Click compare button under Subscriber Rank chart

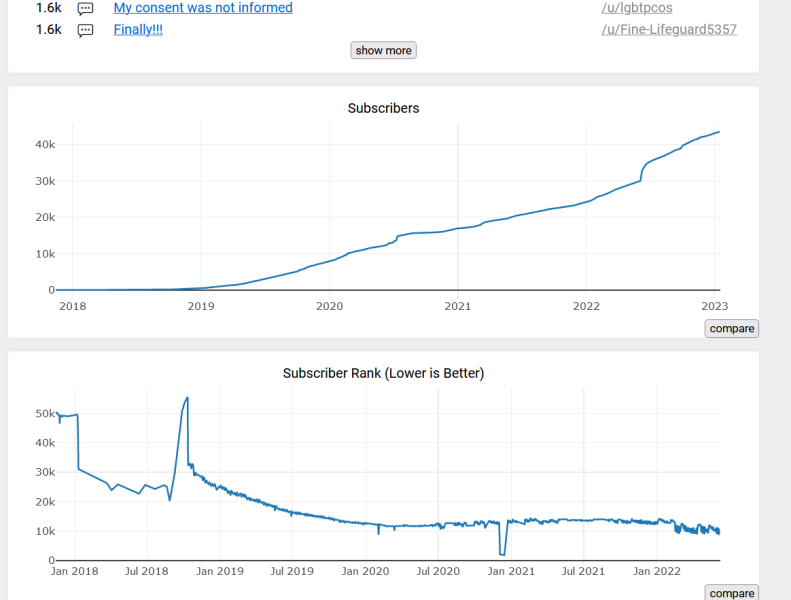click(731, 593)
